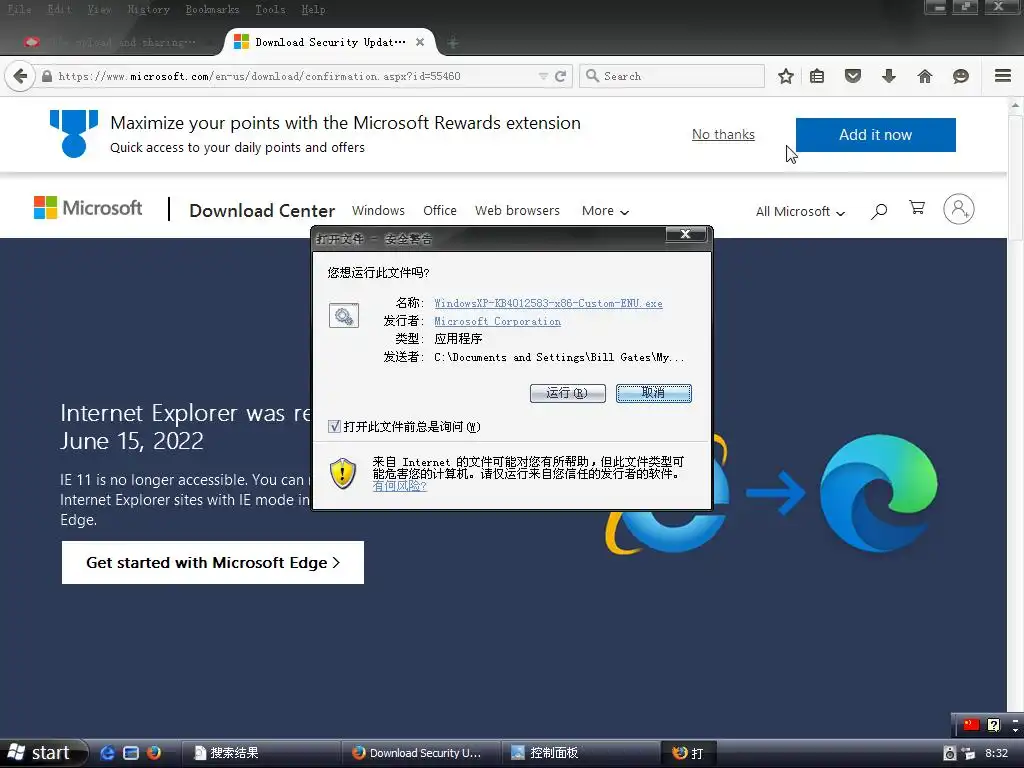Click Get started with Microsoft Edge
The image size is (1024, 768).
(x=213, y=562)
